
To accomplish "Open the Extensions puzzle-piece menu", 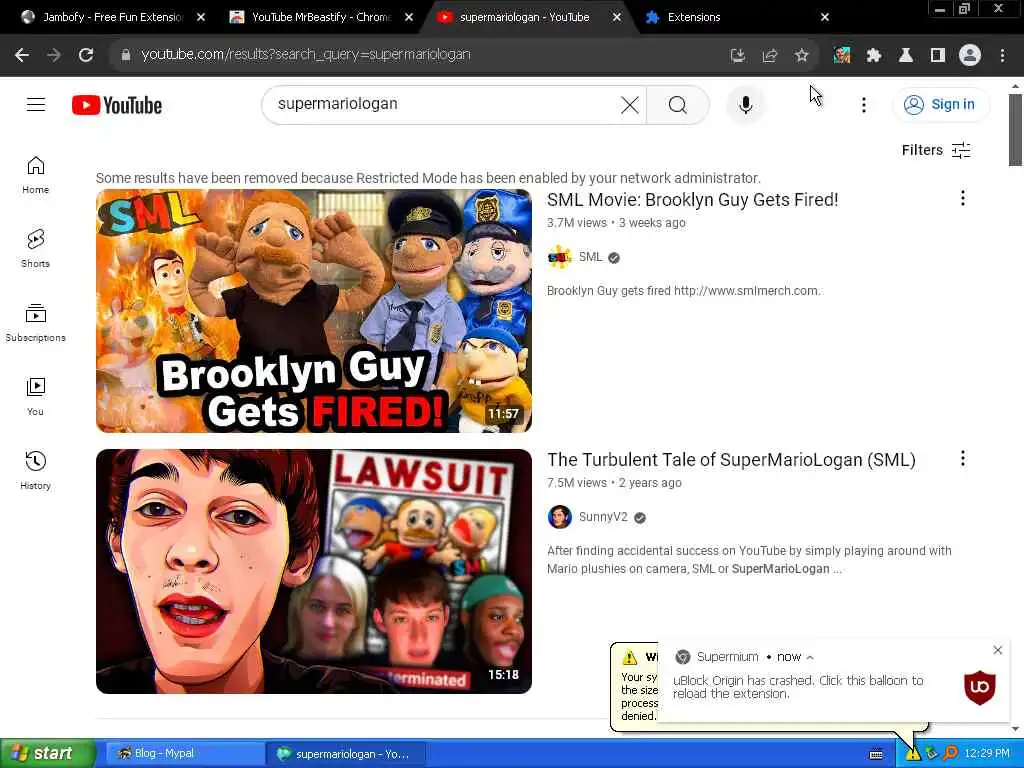I will [x=874, y=56].
